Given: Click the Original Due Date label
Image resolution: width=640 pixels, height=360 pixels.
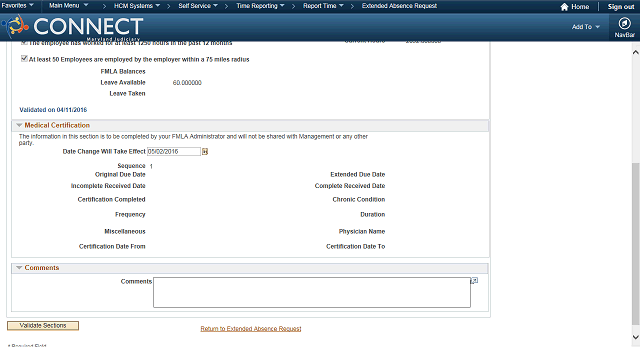Looking at the screenshot, I should point(120,174).
